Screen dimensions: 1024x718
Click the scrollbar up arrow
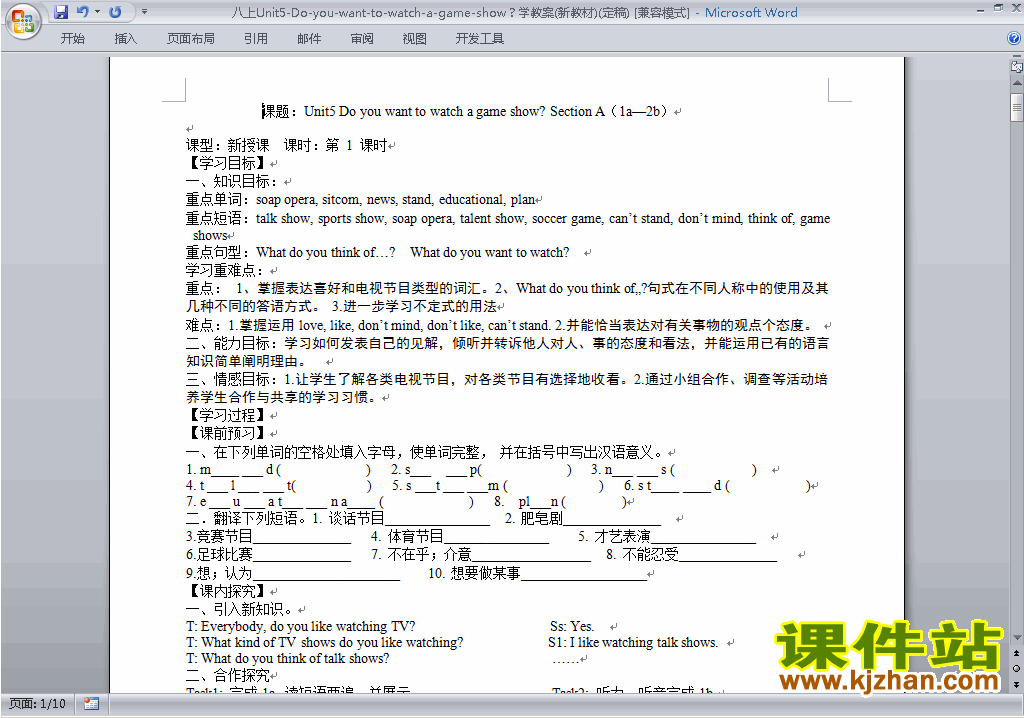point(1016,84)
